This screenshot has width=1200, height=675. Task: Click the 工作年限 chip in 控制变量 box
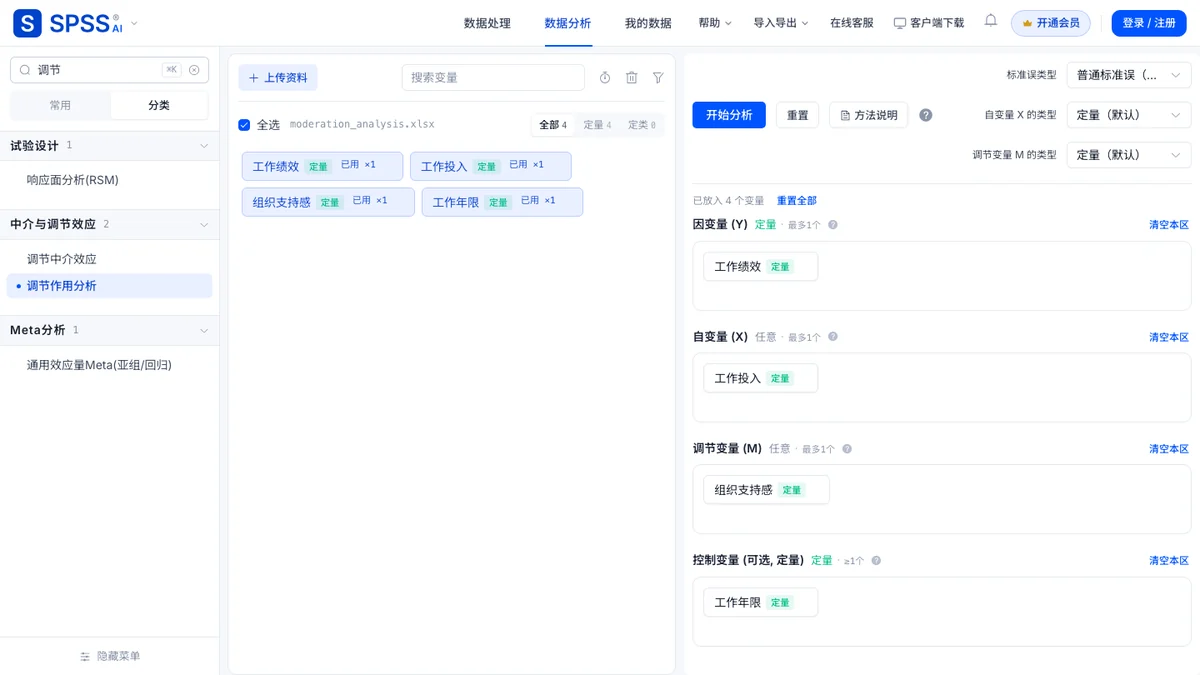coord(760,603)
